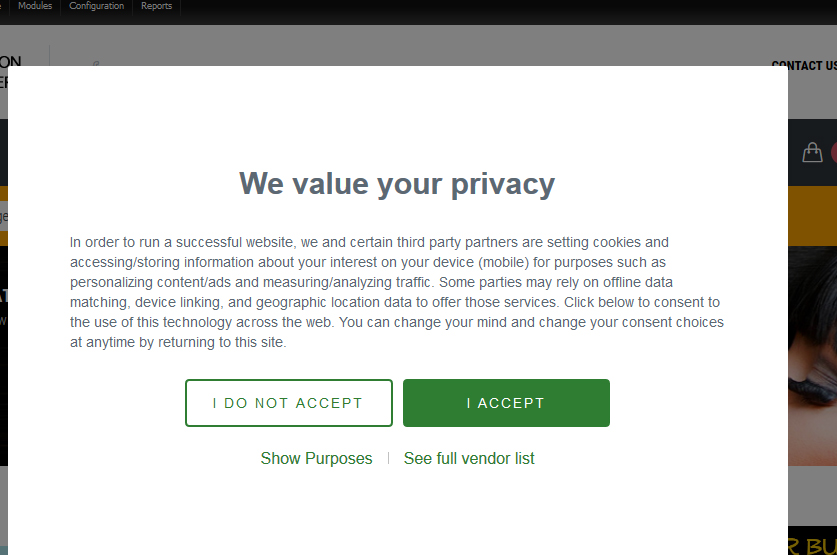View the See full vendor list link
The width and height of the screenshot is (837, 555).
(x=469, y=459)
